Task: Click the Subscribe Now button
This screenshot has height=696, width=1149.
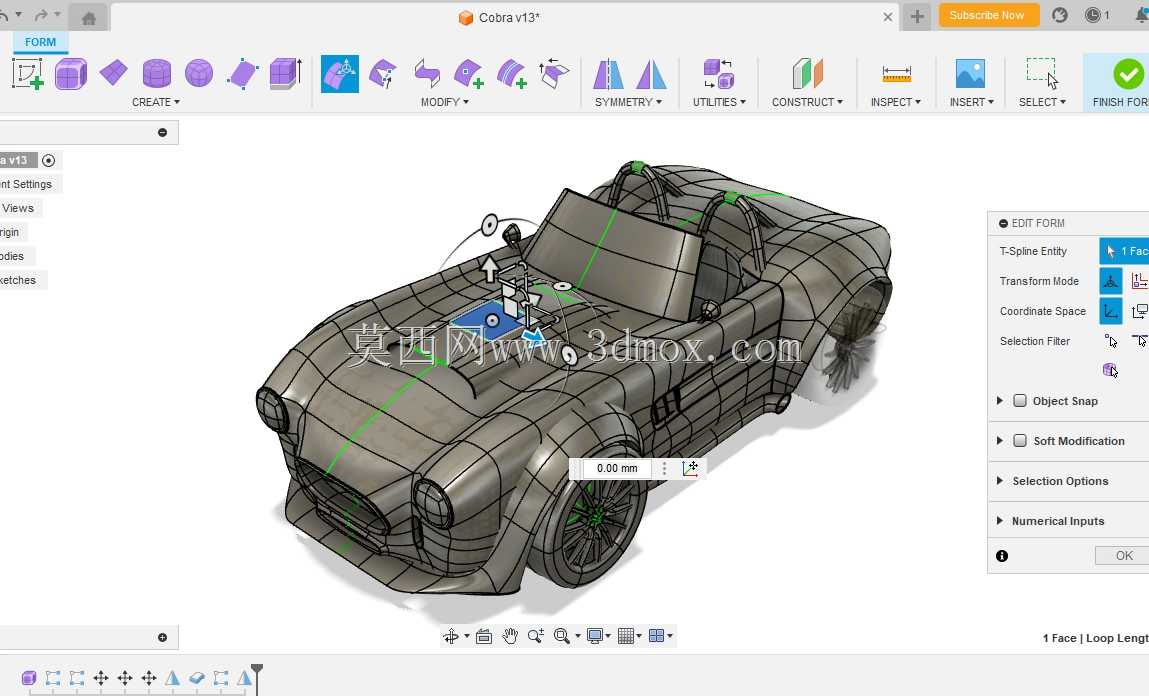Action: pyautogui.click(x=989, y=15)
